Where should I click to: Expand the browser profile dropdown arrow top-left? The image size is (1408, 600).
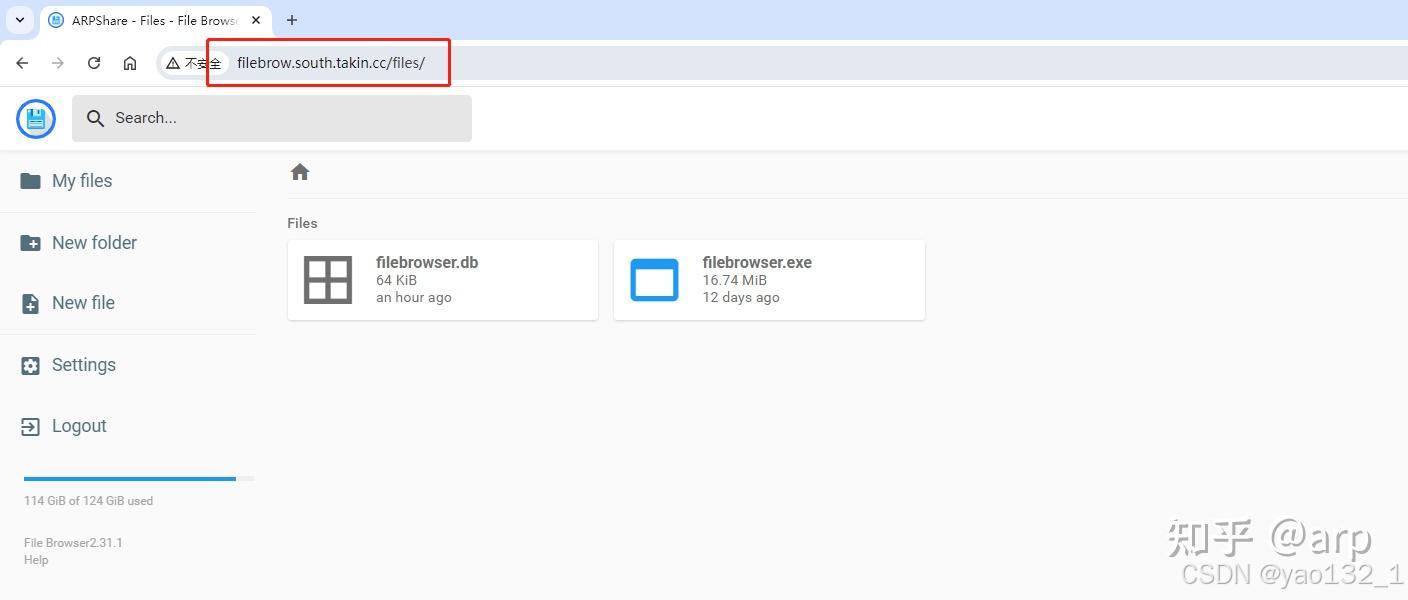(19, 20)
